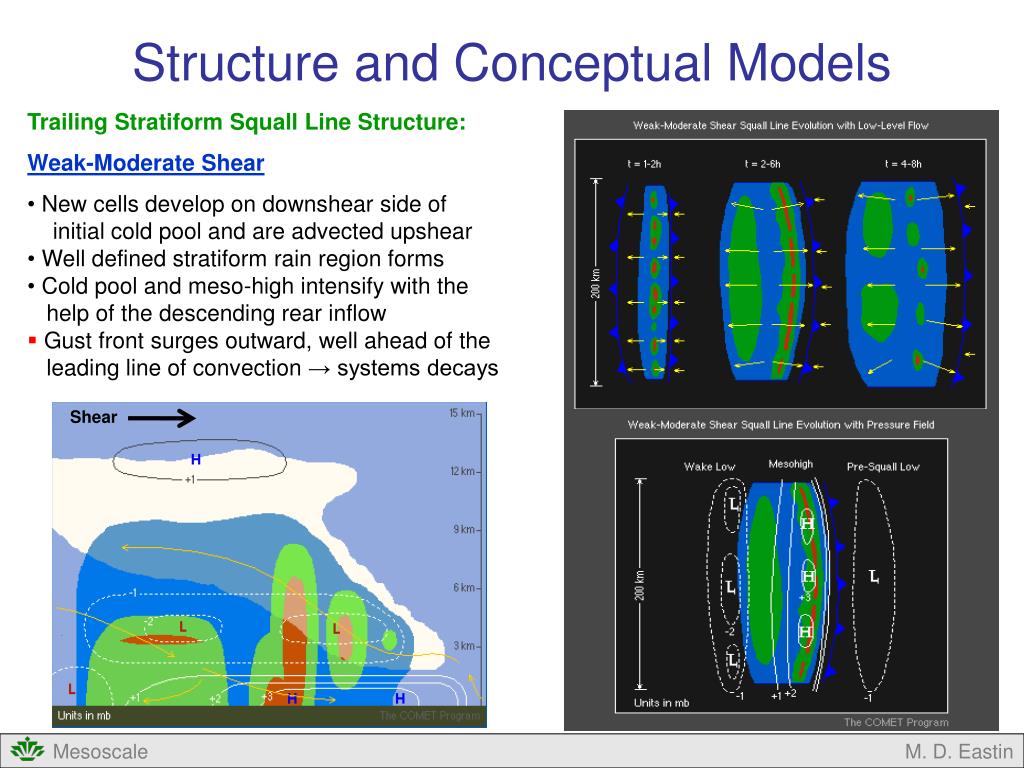Click the M. D. Eastin author name
Viewport: 1024px width, 768px height.
tap(959, 751)
